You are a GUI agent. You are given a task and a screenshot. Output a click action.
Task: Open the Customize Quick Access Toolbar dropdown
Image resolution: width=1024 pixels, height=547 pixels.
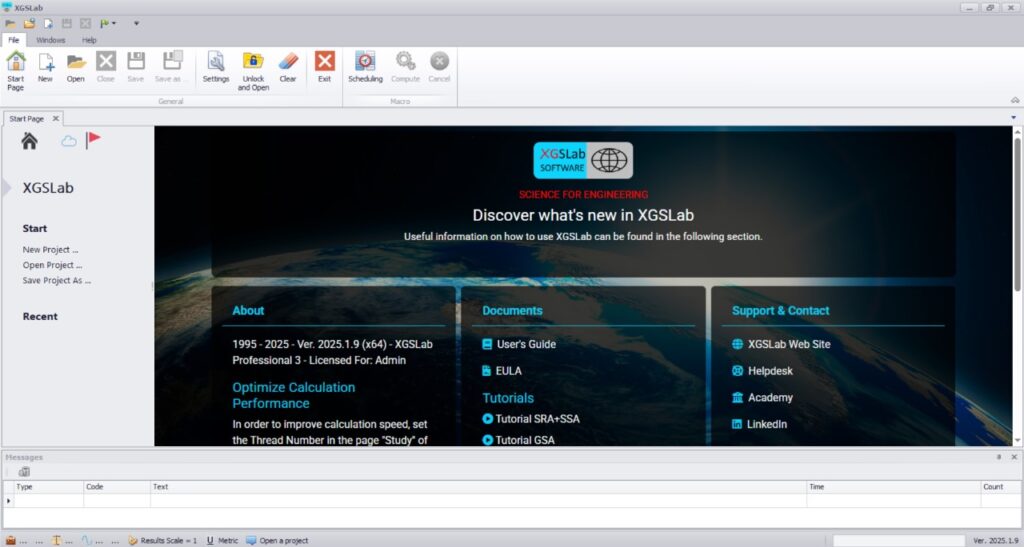tap(136, 23)
